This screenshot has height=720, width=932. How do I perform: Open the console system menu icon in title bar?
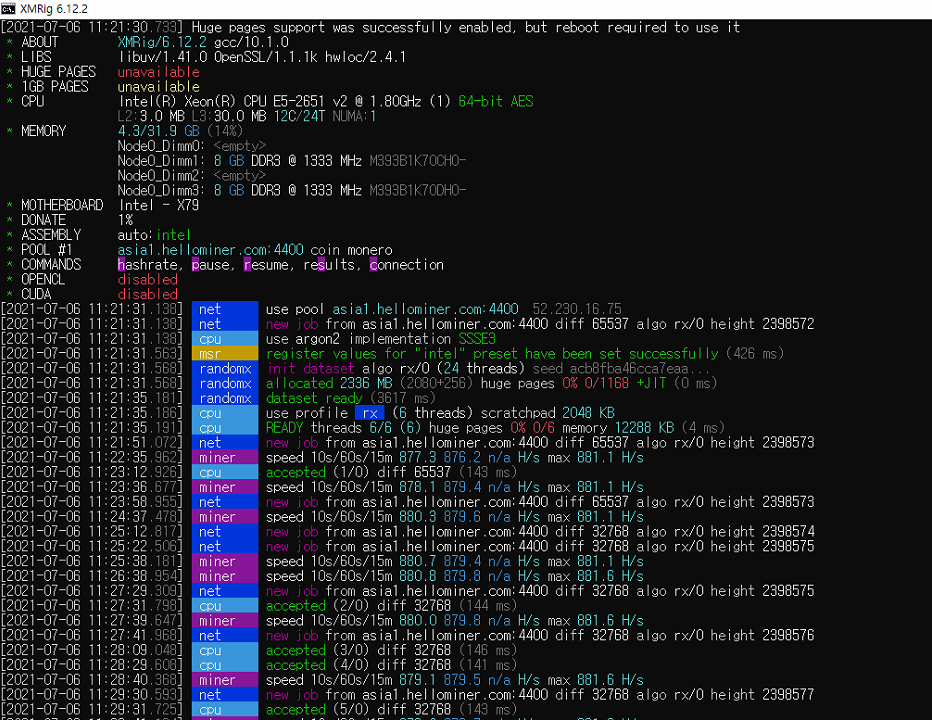coord(8,8)
